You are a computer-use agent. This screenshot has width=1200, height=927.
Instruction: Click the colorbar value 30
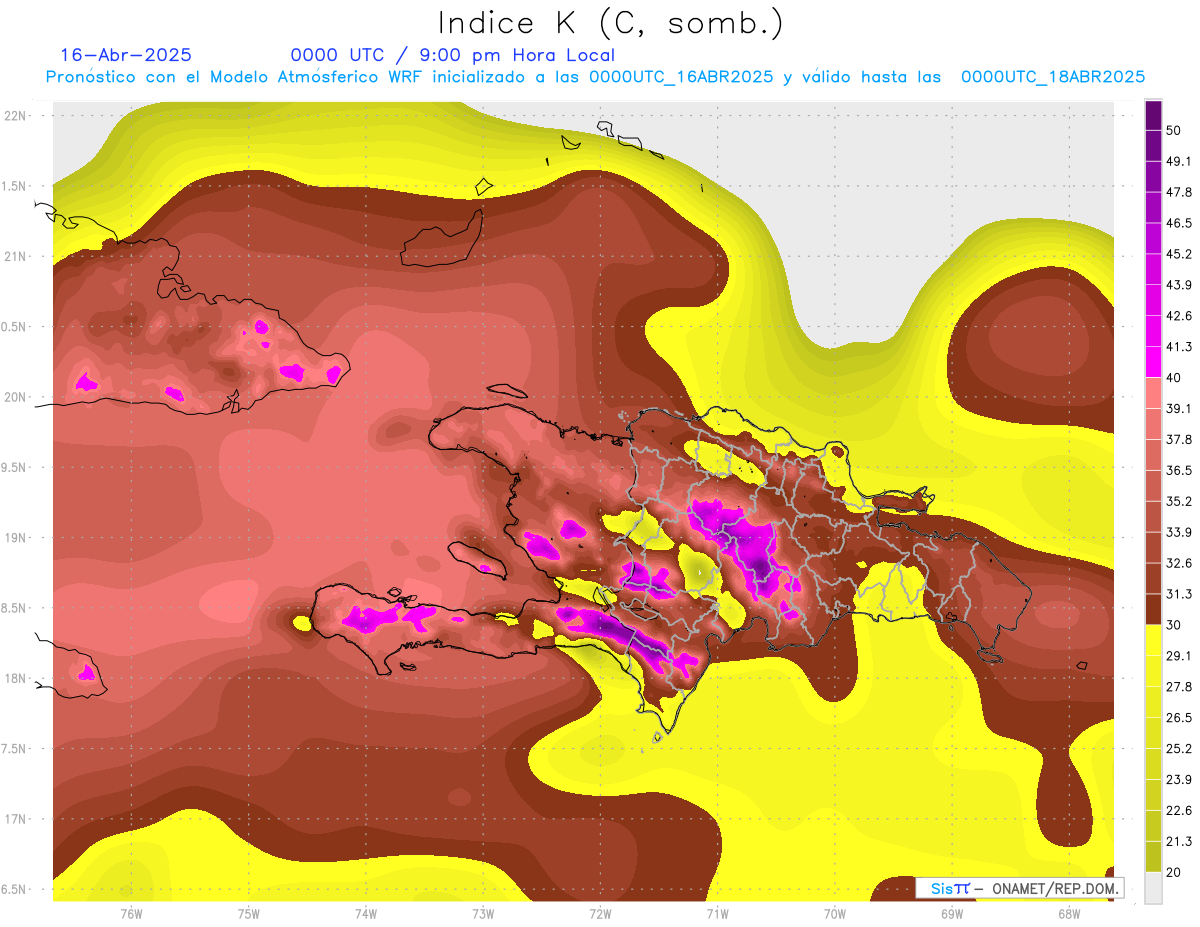[x=1174, y=625]
